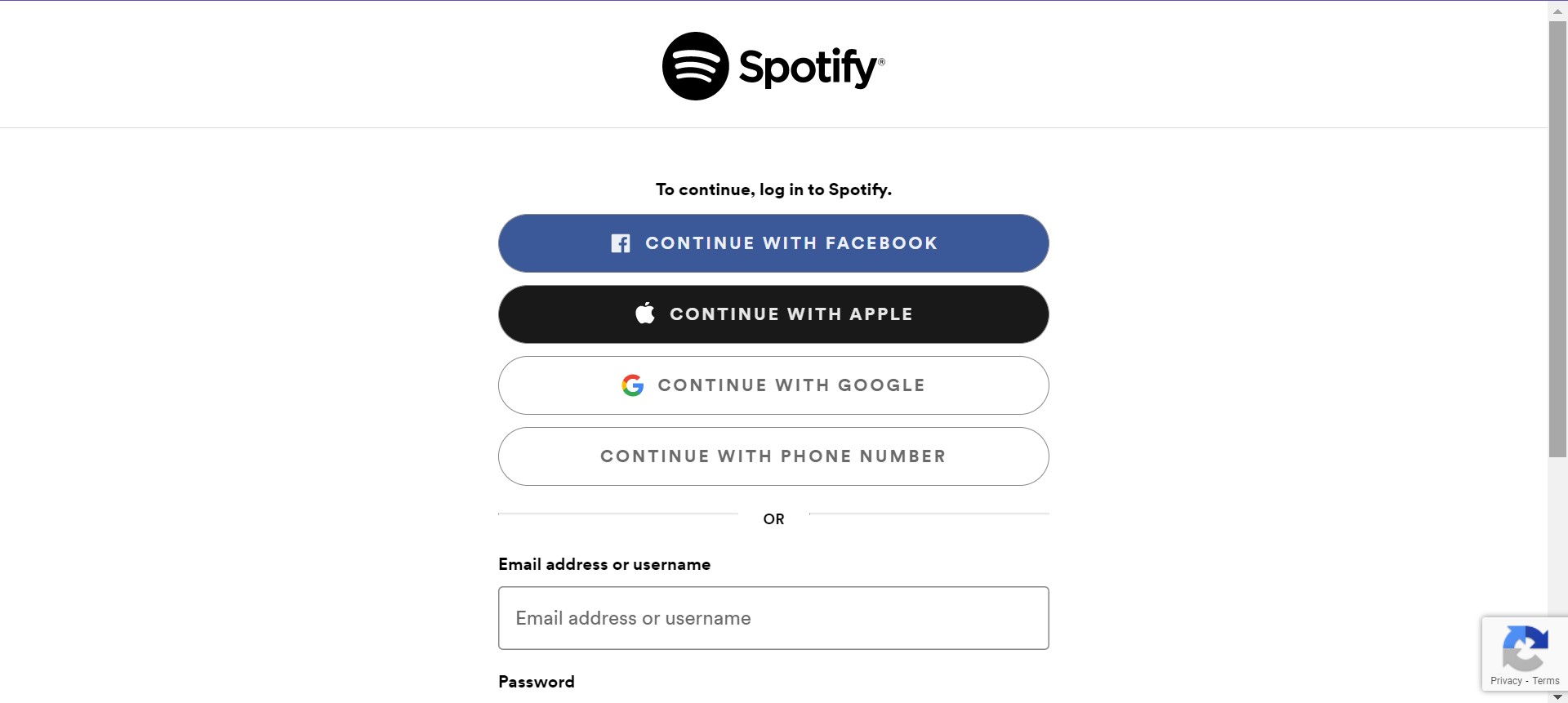
Task: Click inside the email address or username field
Action: (x=773, y=618)
